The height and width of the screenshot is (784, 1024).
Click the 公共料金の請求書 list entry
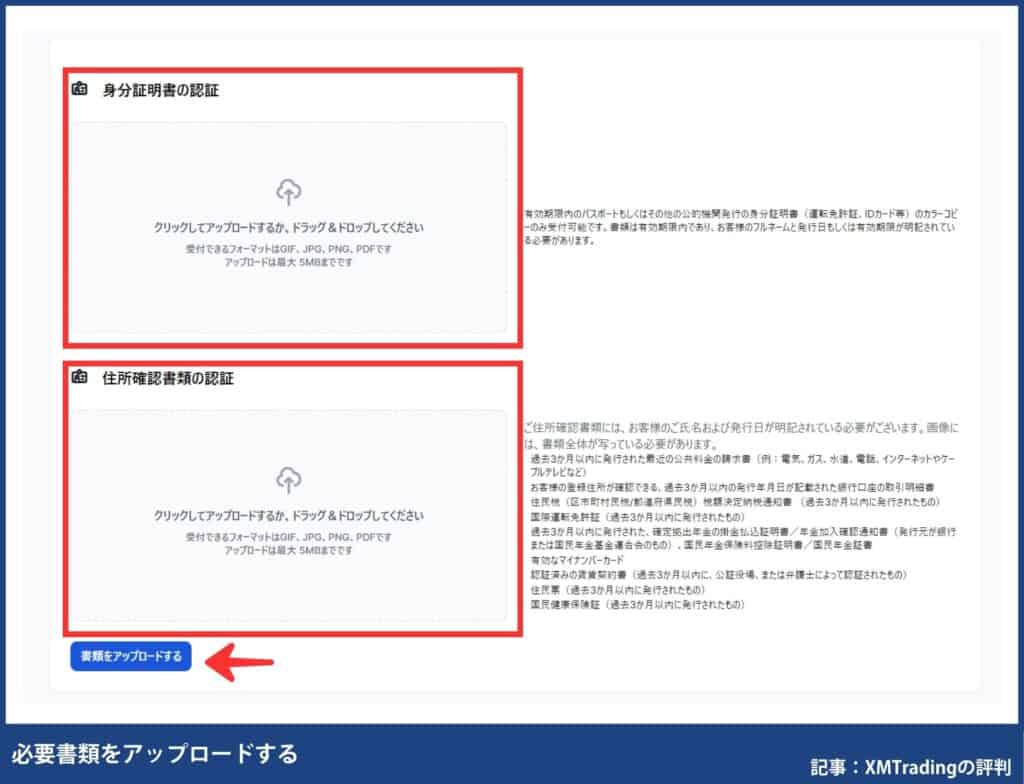(743, 465)
